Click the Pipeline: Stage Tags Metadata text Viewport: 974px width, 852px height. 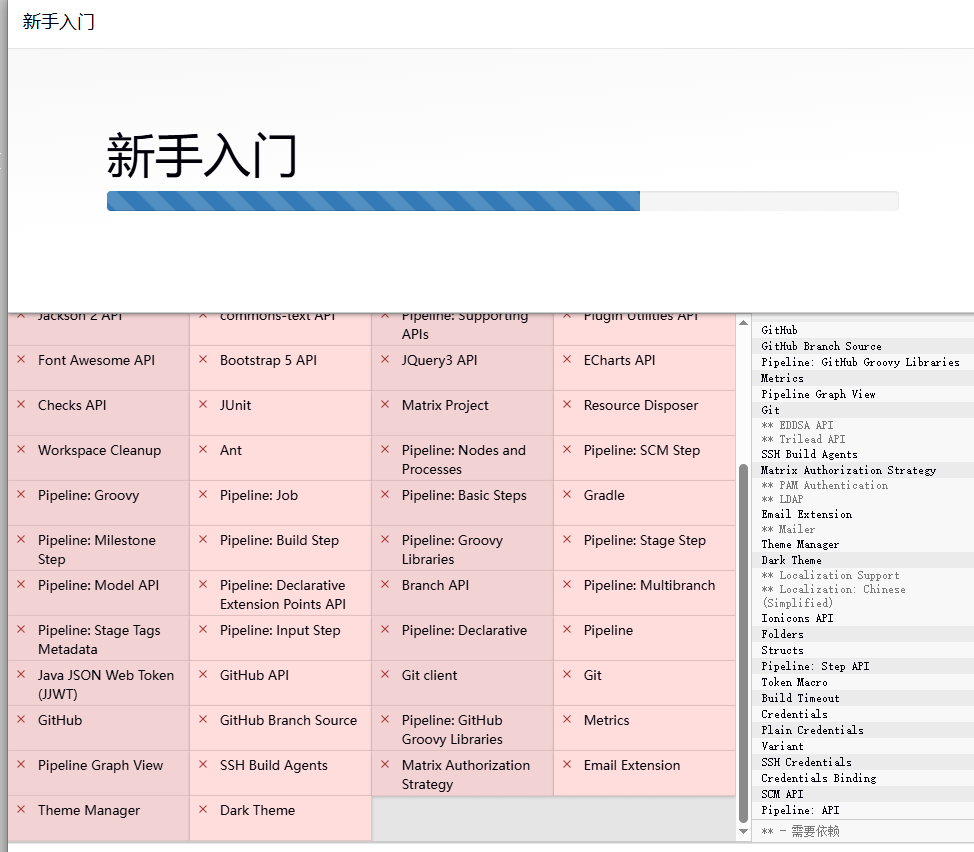coord(99,640)
